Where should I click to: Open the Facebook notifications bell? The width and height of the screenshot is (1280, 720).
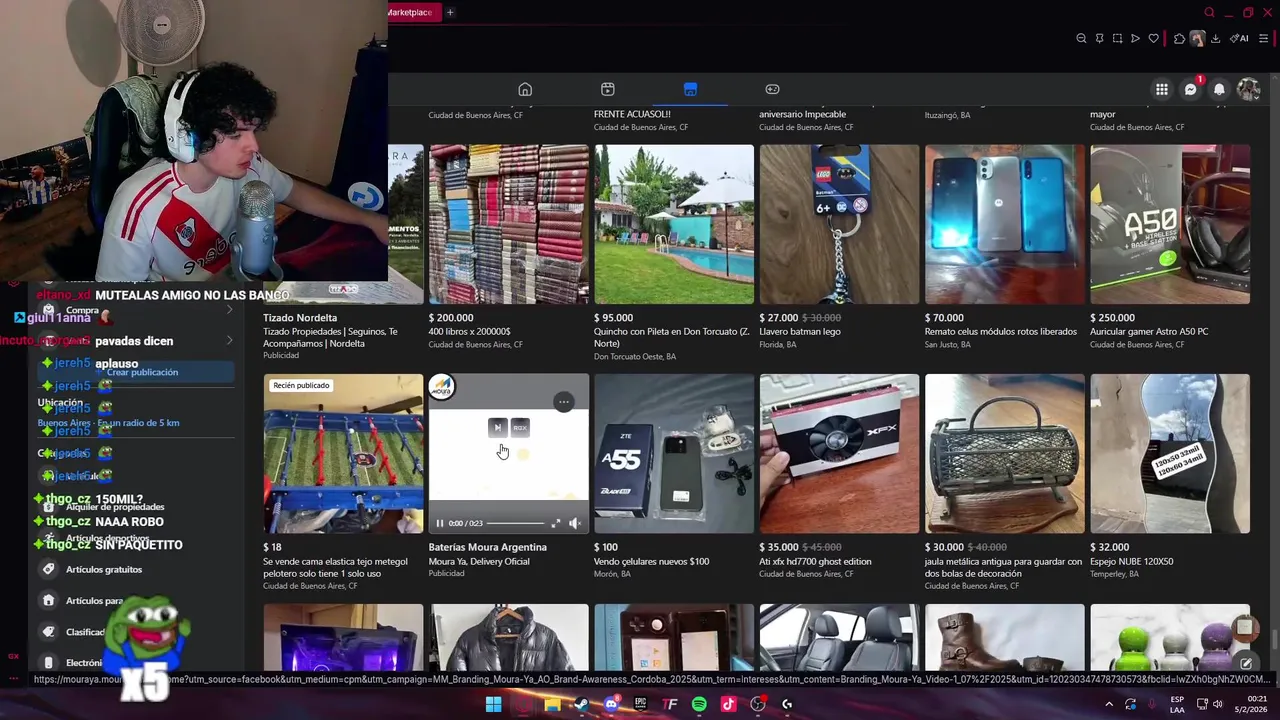tap(1219, 89)
